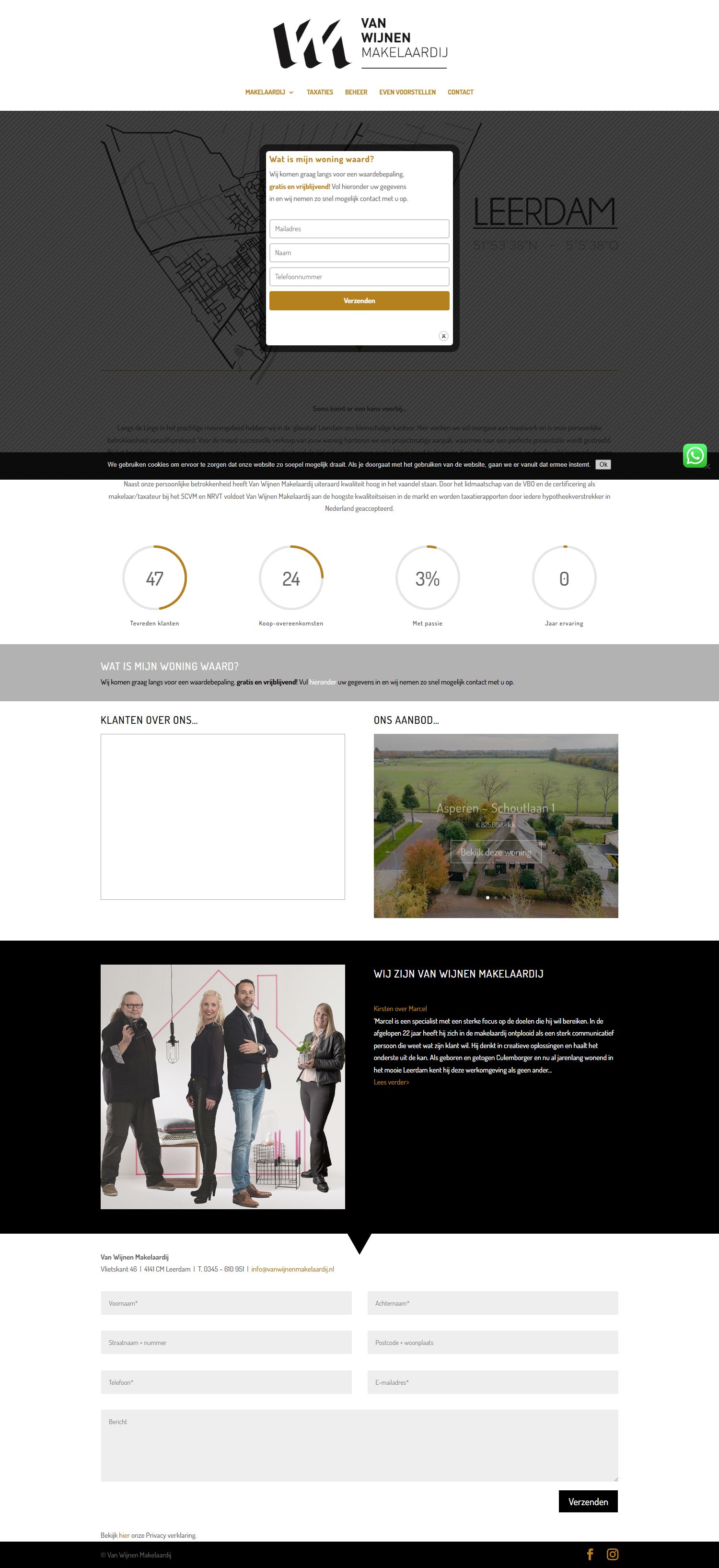Screen dimensions: 719x1568
Task: Navigate to the Contact page
Action: pos(460,93)
